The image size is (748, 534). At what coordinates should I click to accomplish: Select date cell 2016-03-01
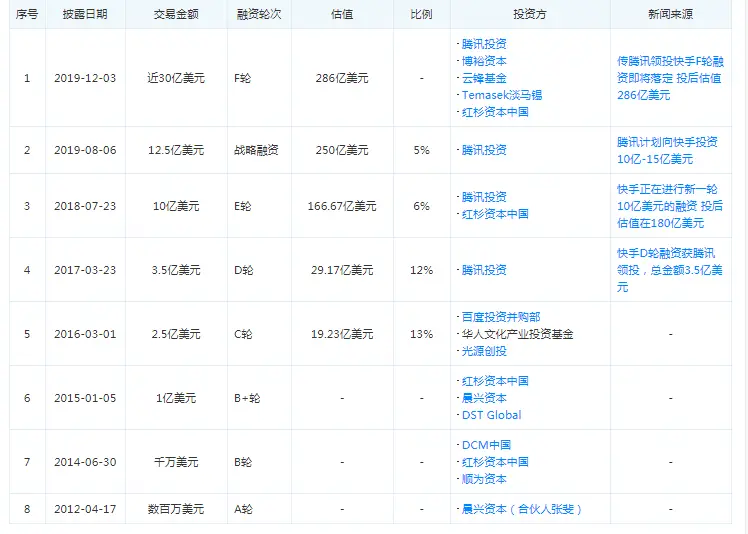pos(85,334)
